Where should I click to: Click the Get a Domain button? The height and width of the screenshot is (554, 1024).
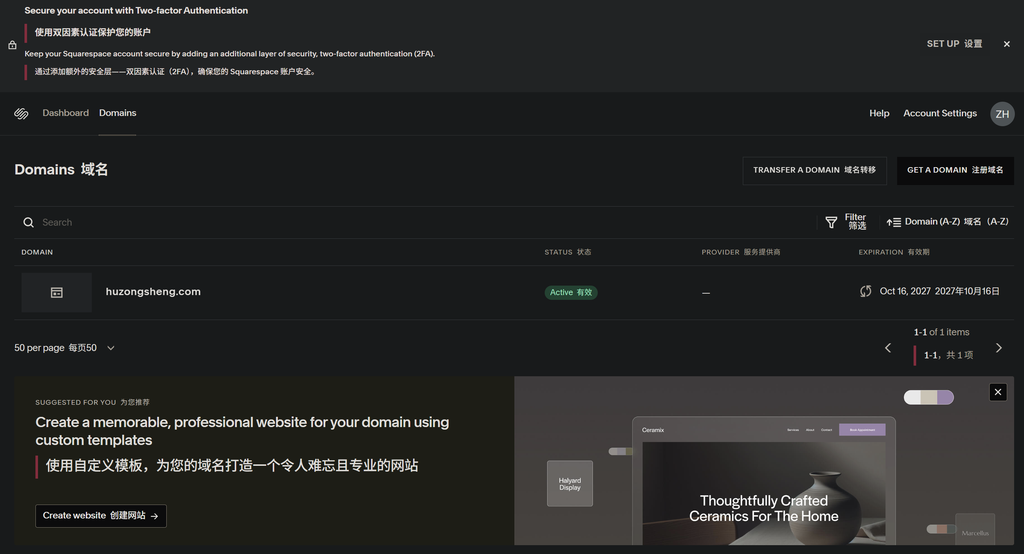[955, 171]
